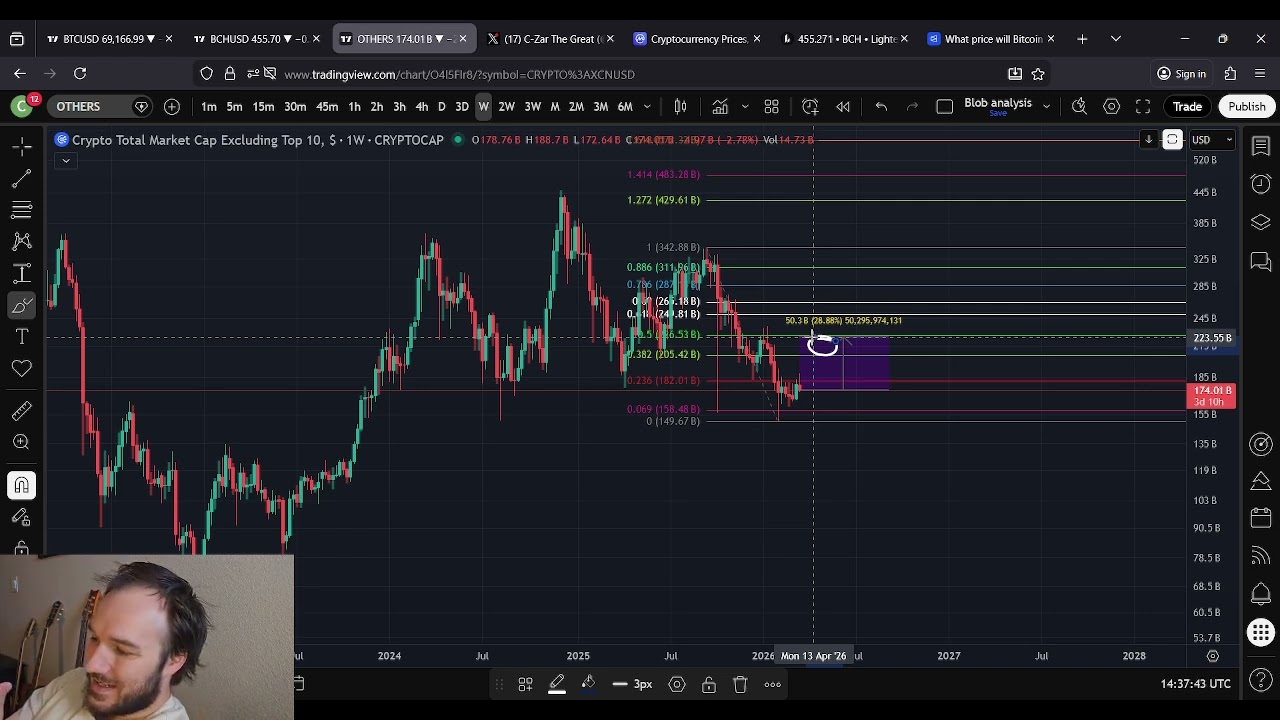The image size is (1280, 720).
Task: Change brush fill background color bucket
Action: tap(589, 684)
